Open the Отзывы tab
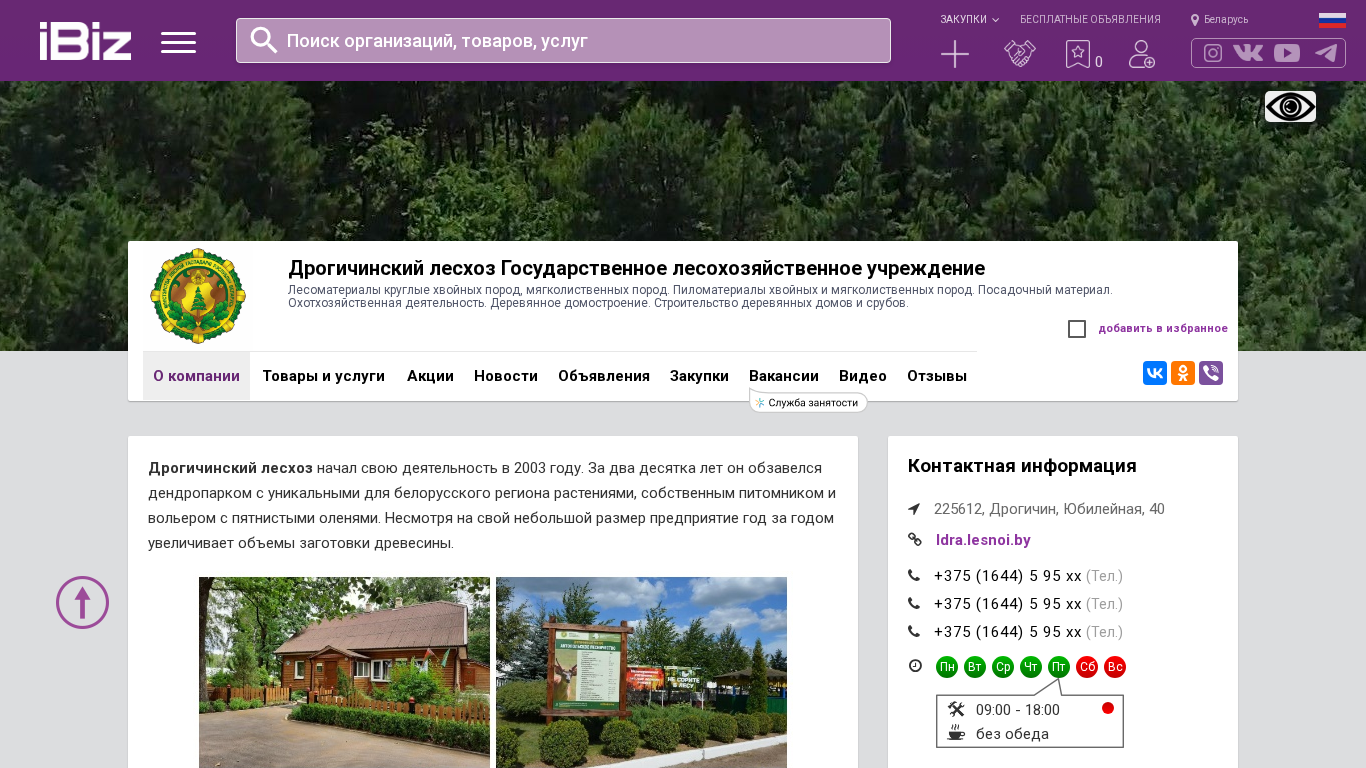 (x=937, y=376)
